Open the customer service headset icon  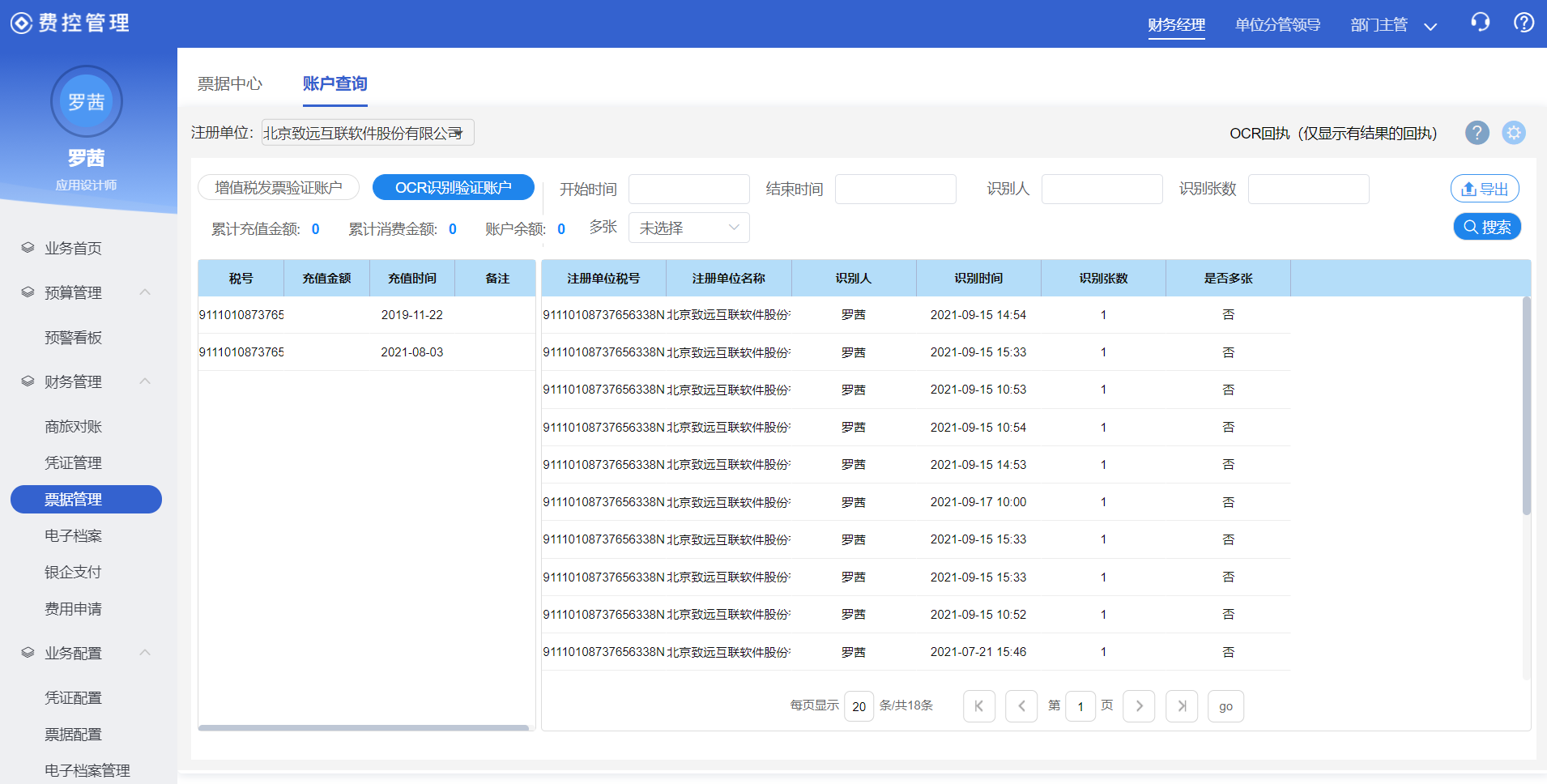tap(1481, 23)
